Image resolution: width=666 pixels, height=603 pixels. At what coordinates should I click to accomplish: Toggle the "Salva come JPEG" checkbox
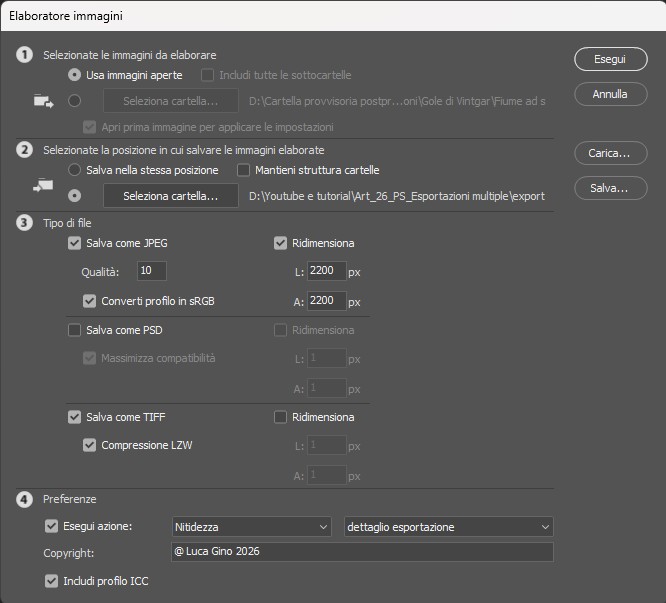[x=74, y=243]
